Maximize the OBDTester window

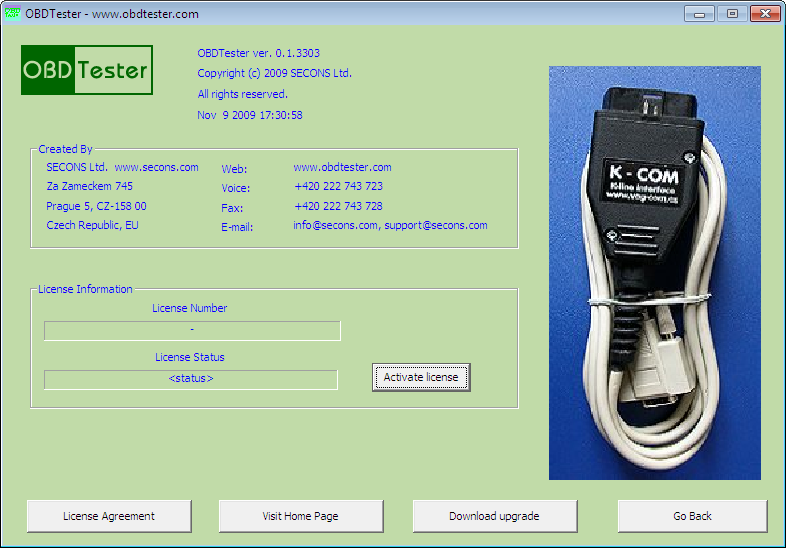click(732, 14)
